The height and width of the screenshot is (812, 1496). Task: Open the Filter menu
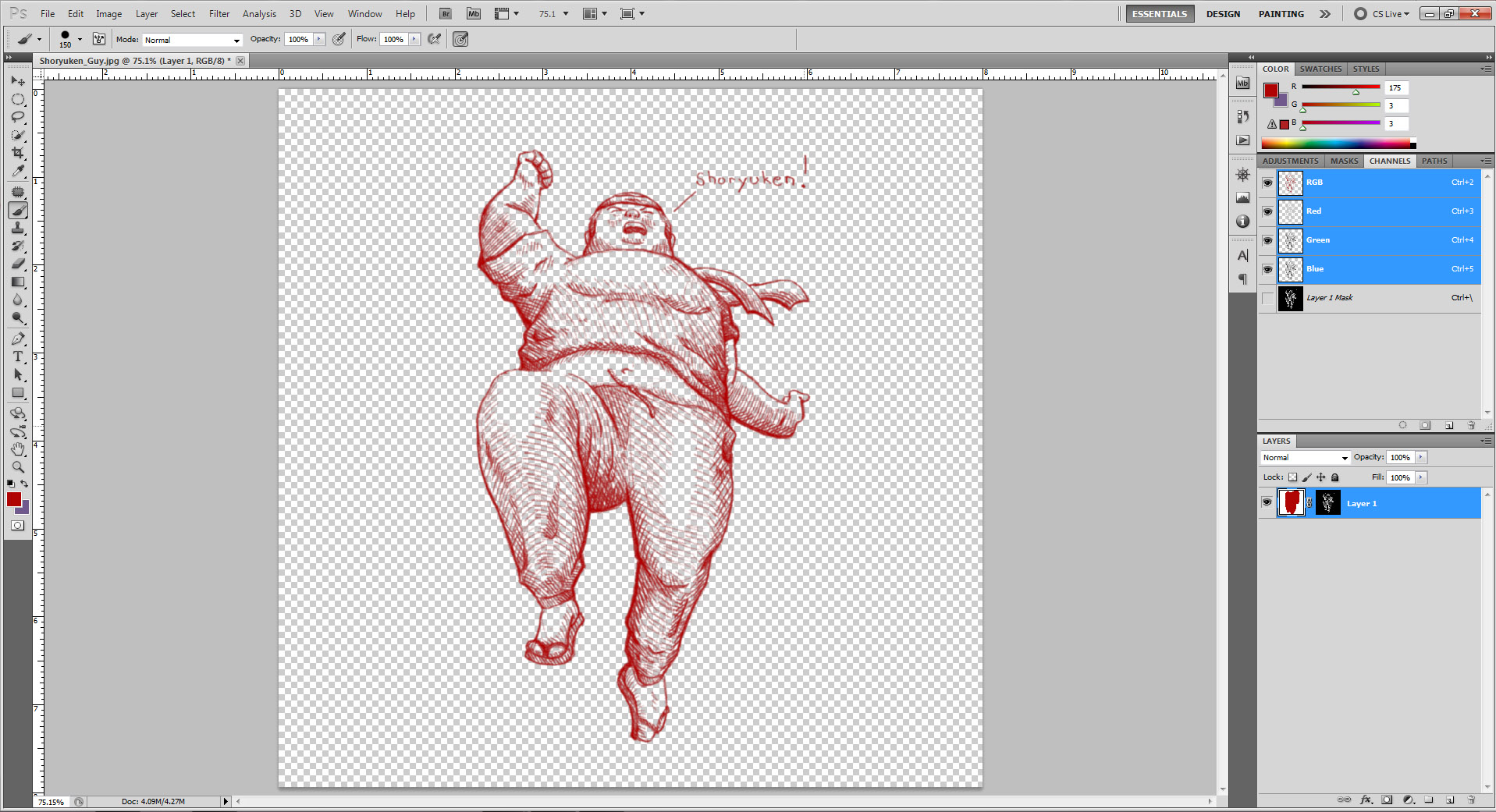click(219, 13)
